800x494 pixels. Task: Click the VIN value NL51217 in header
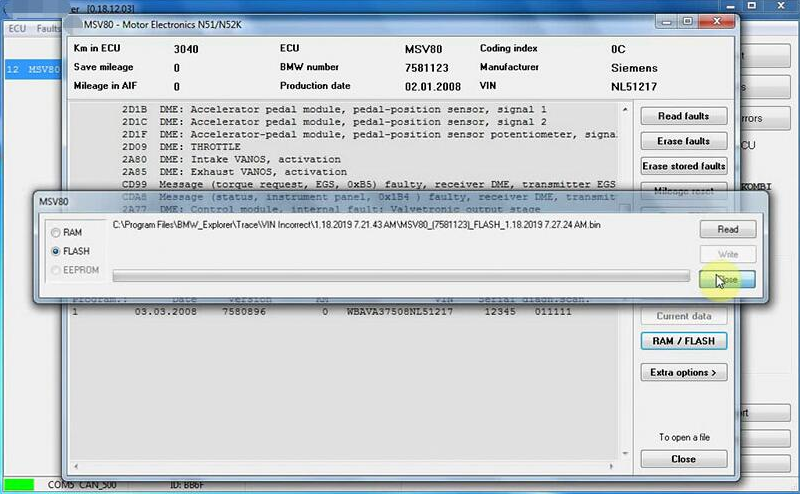(634, 87)
